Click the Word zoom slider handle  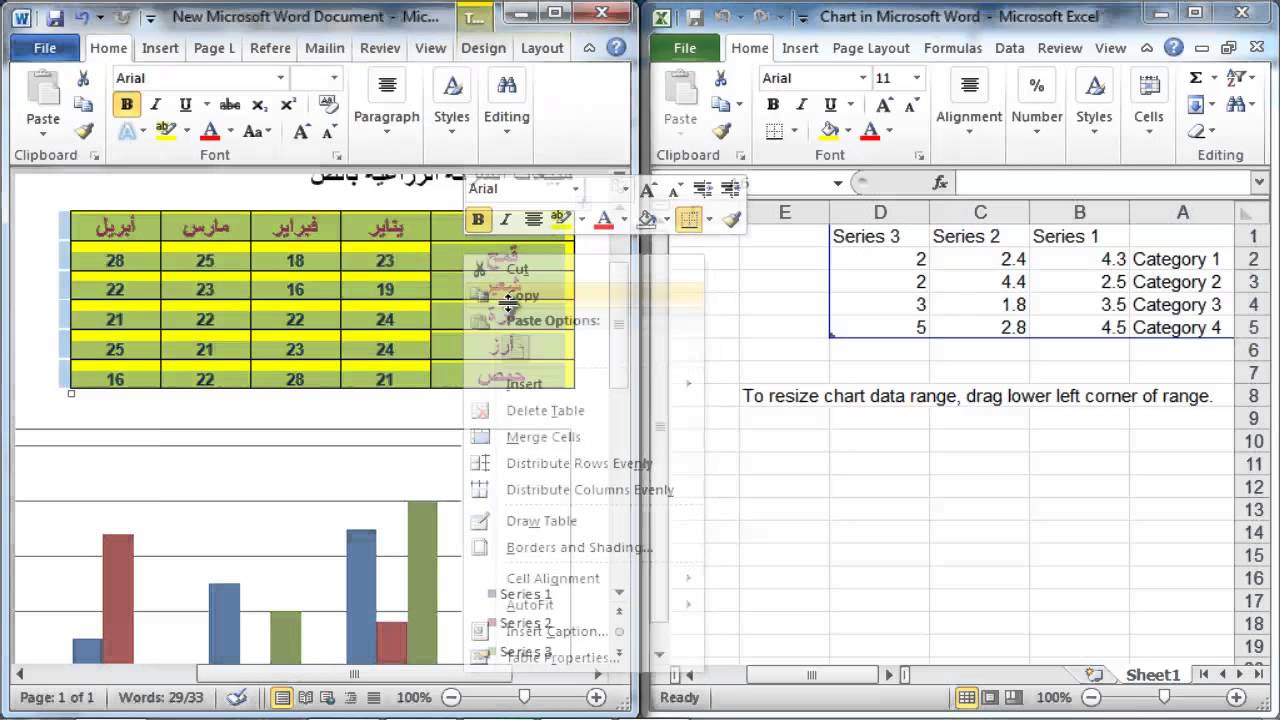524,697
